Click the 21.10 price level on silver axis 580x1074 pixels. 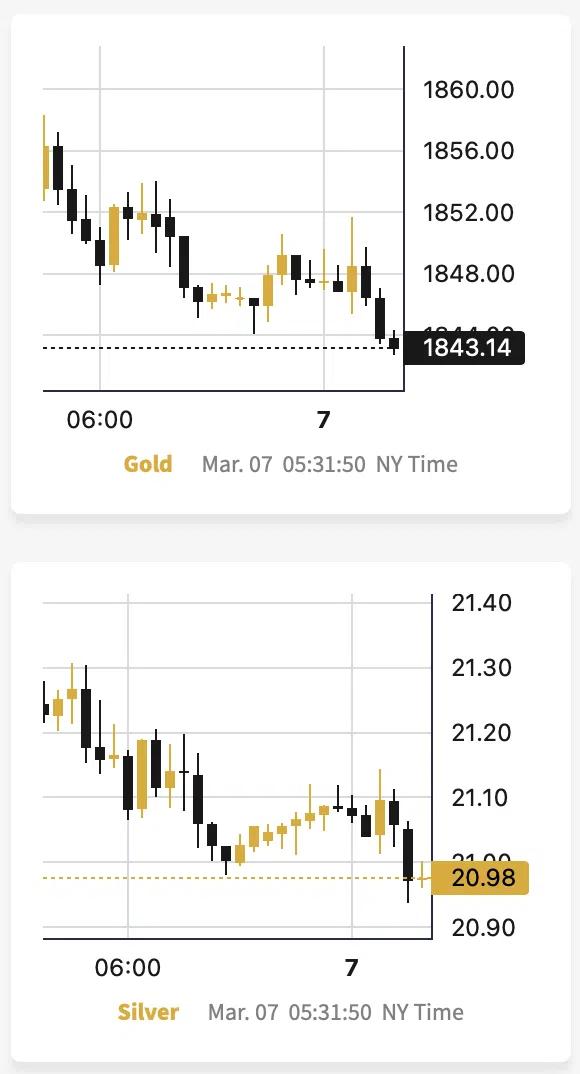pyautogui.click(x=481, y=797)
